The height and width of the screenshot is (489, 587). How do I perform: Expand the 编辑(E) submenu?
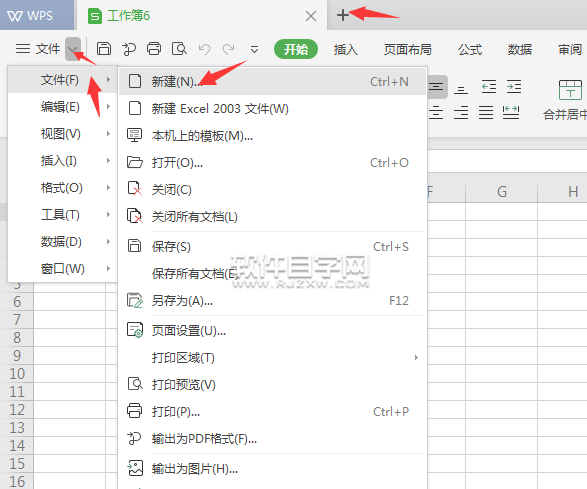tap(63, 107)
